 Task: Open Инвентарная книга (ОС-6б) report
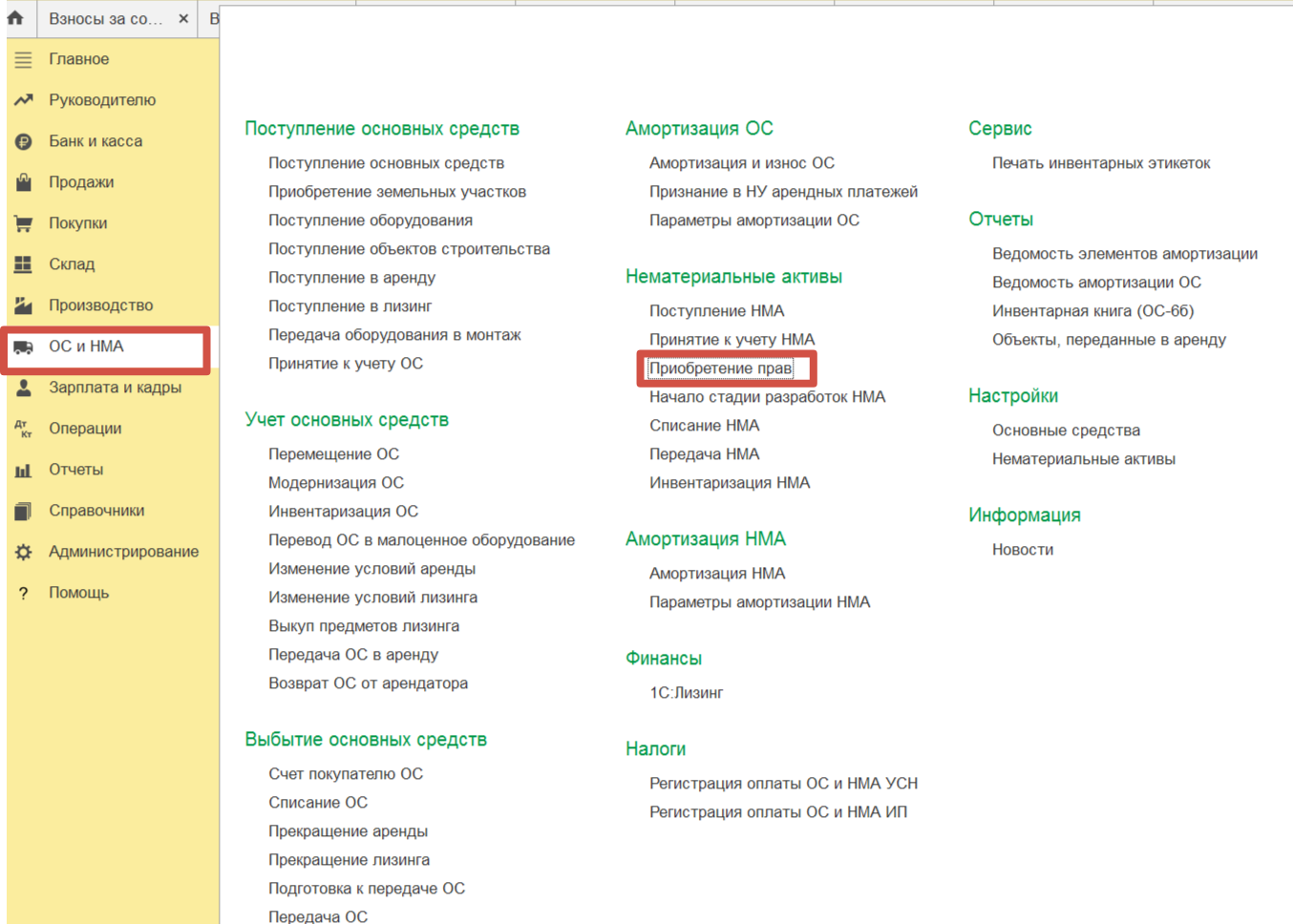click(x=1092, y=311)
